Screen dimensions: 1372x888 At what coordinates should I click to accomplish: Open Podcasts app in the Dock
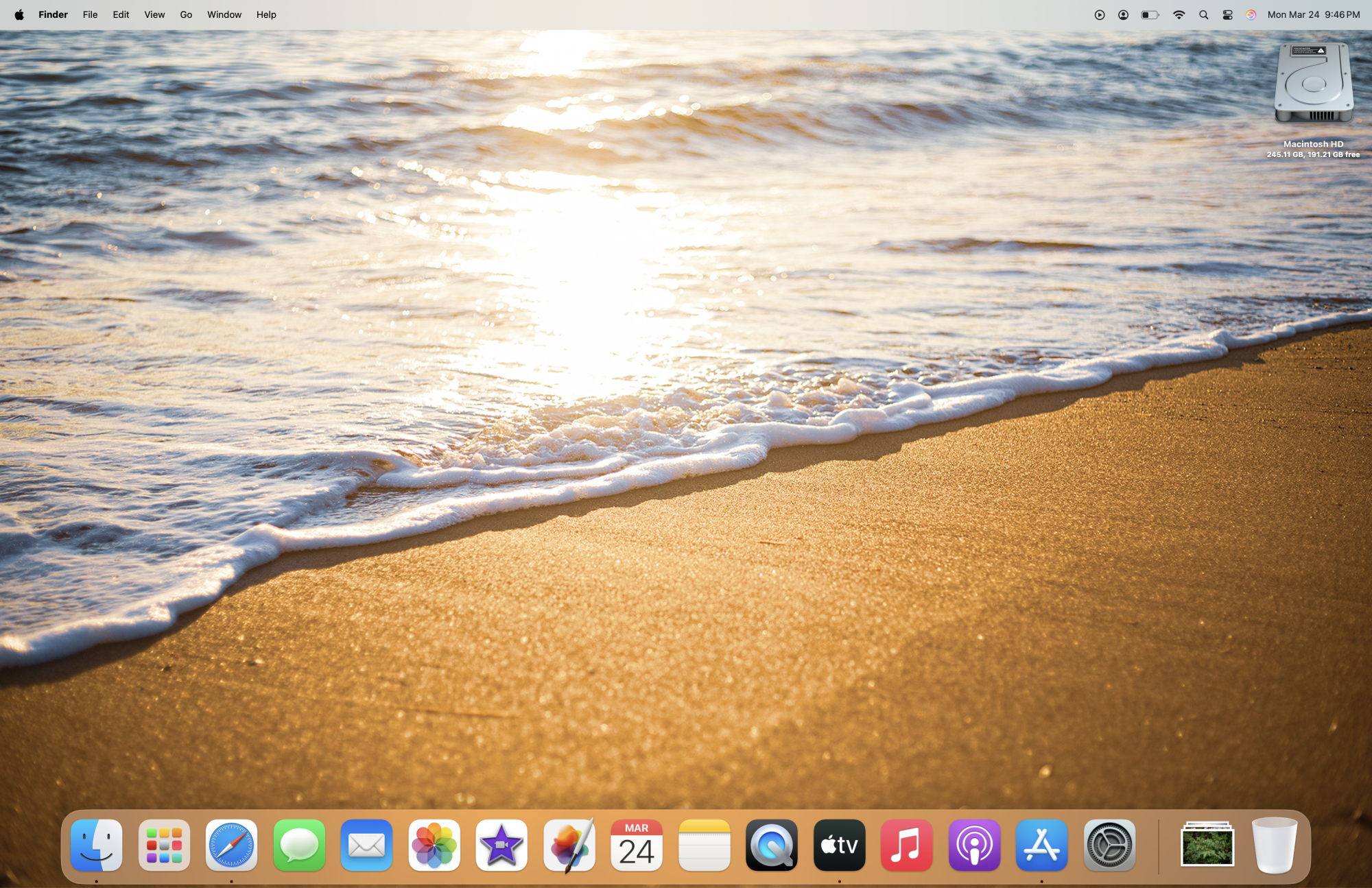point(974,845)
